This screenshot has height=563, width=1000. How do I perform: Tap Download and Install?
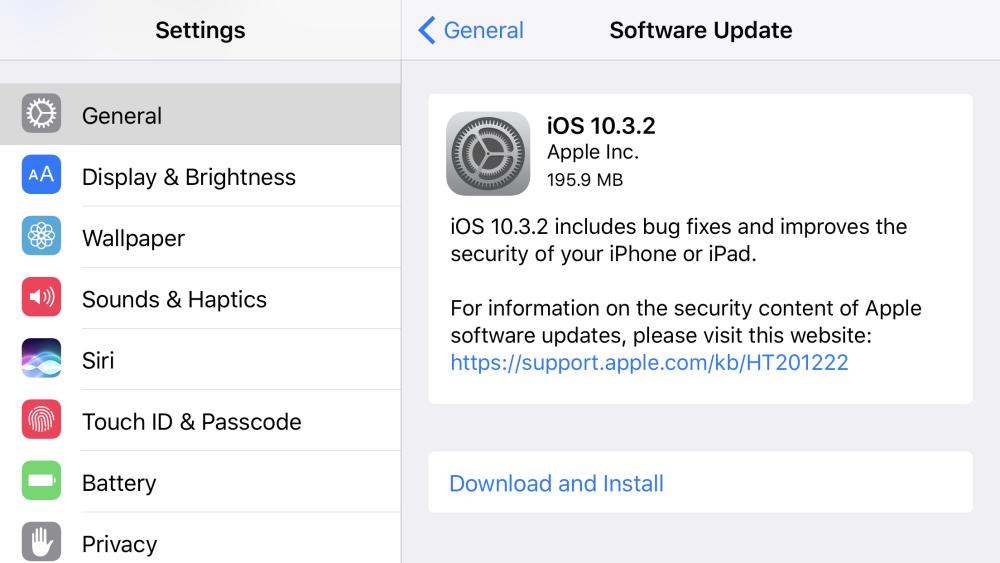point(557,483)
